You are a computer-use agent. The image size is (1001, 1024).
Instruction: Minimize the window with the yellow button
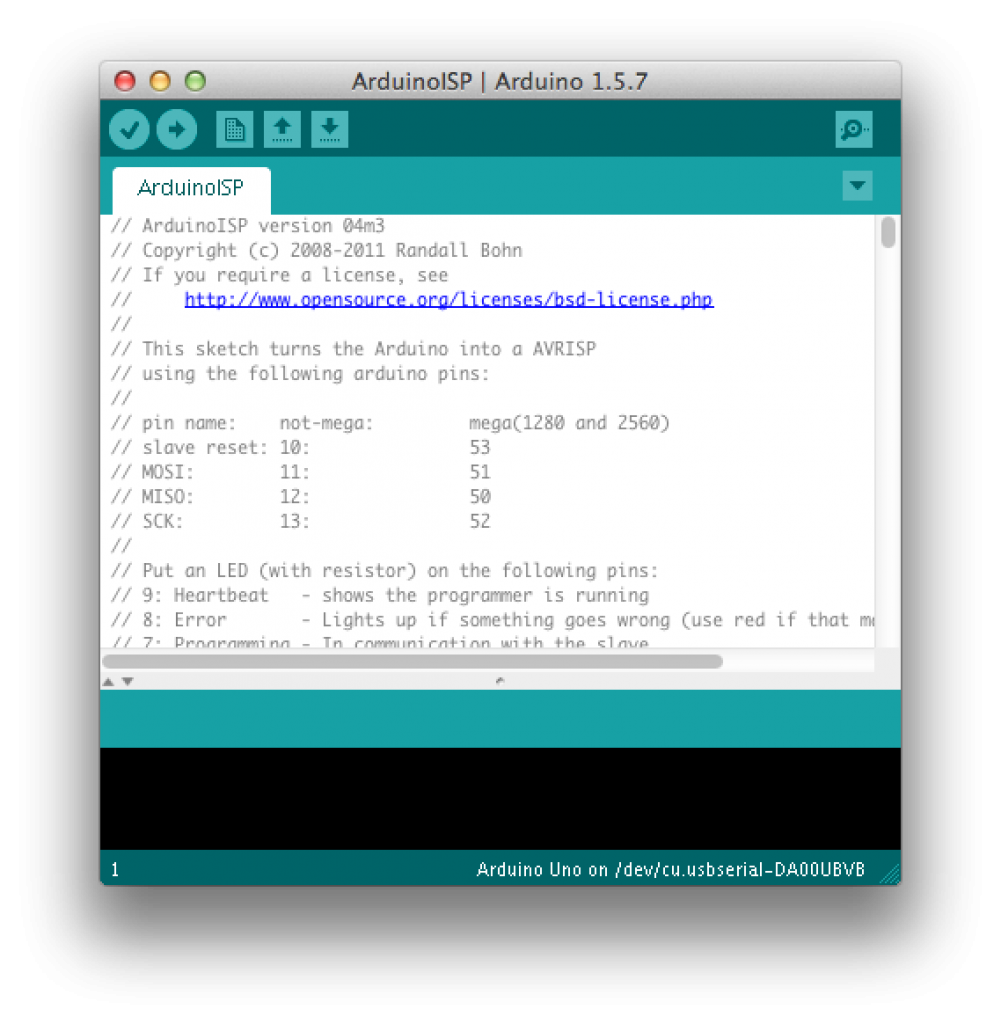click(x=160, y=81)
